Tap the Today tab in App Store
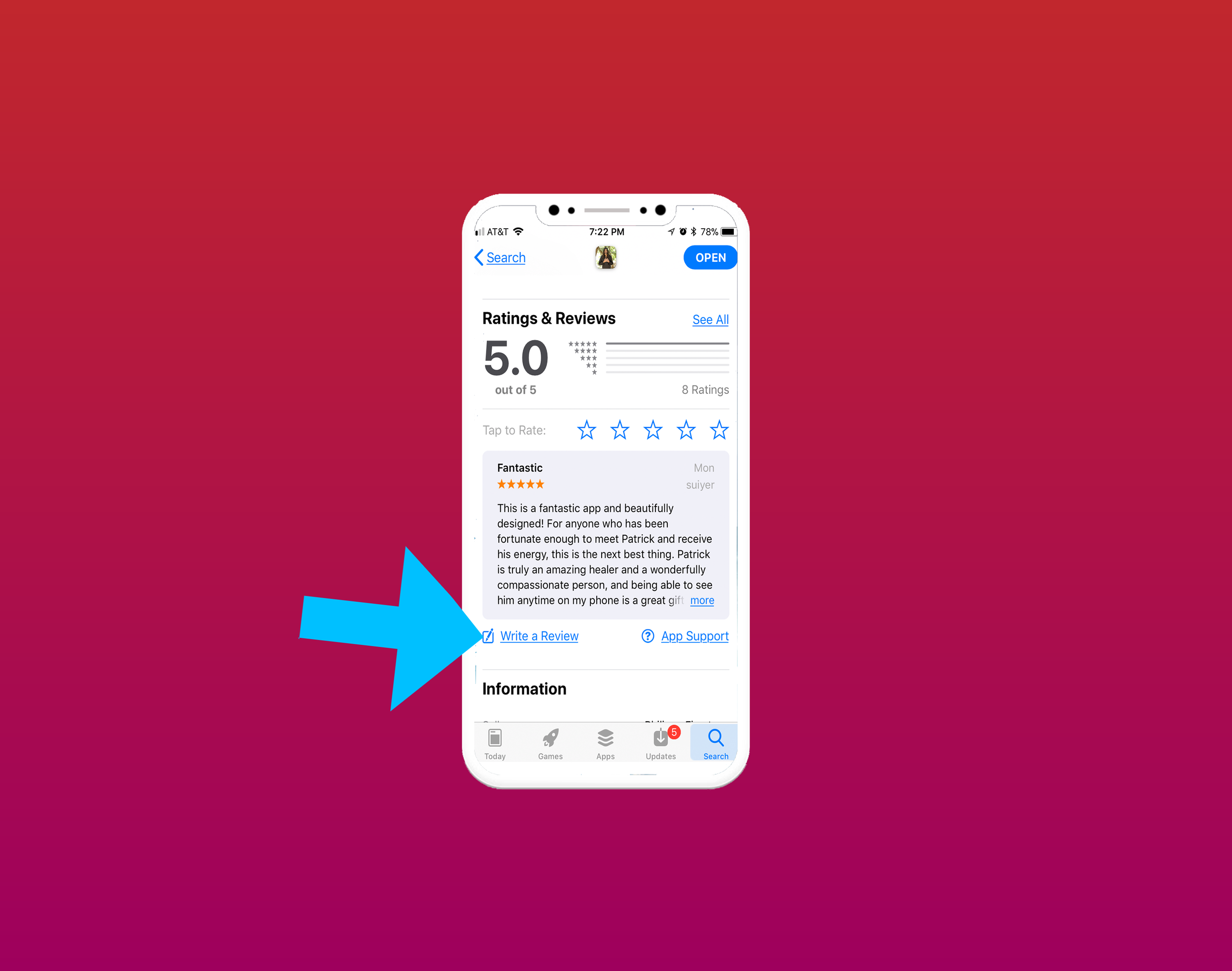The image size is (1232, 971). point(495,743)
